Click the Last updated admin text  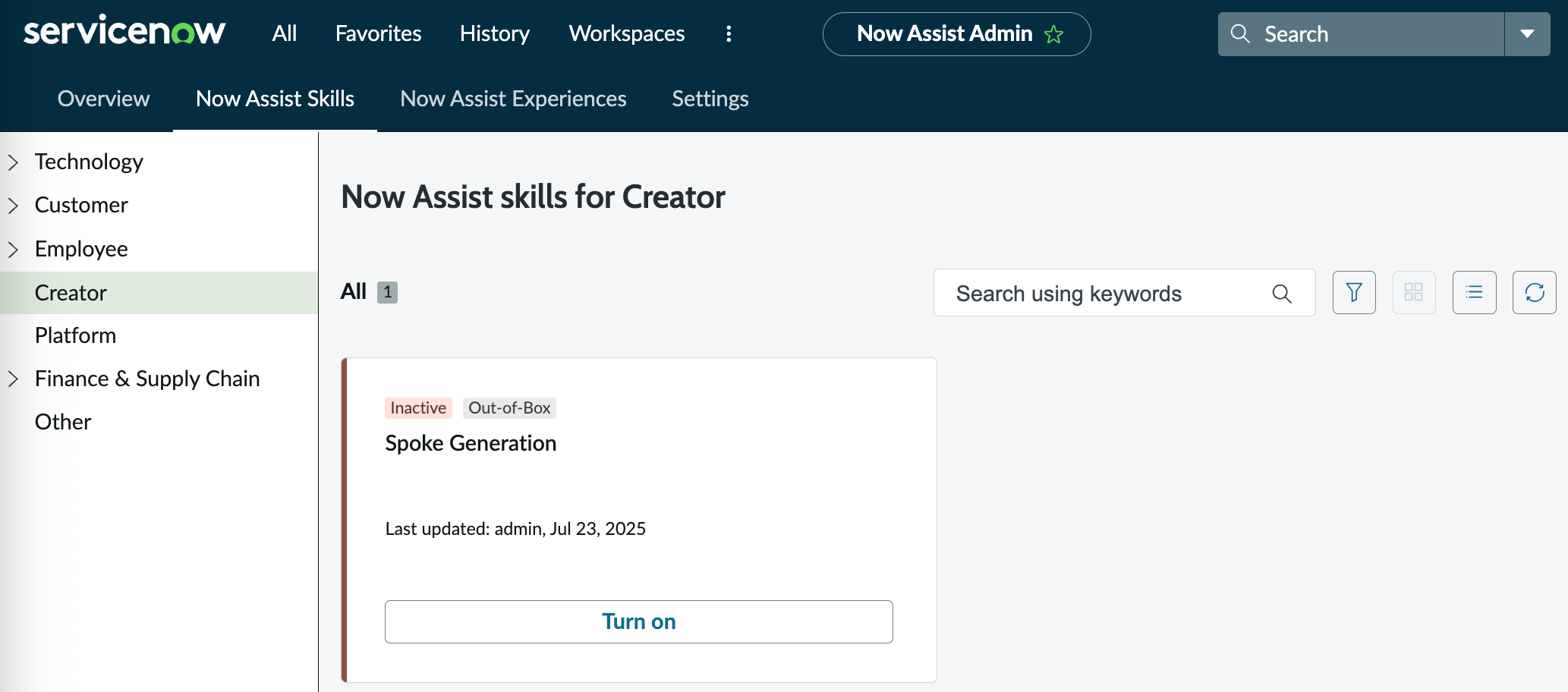coord(515,529)
